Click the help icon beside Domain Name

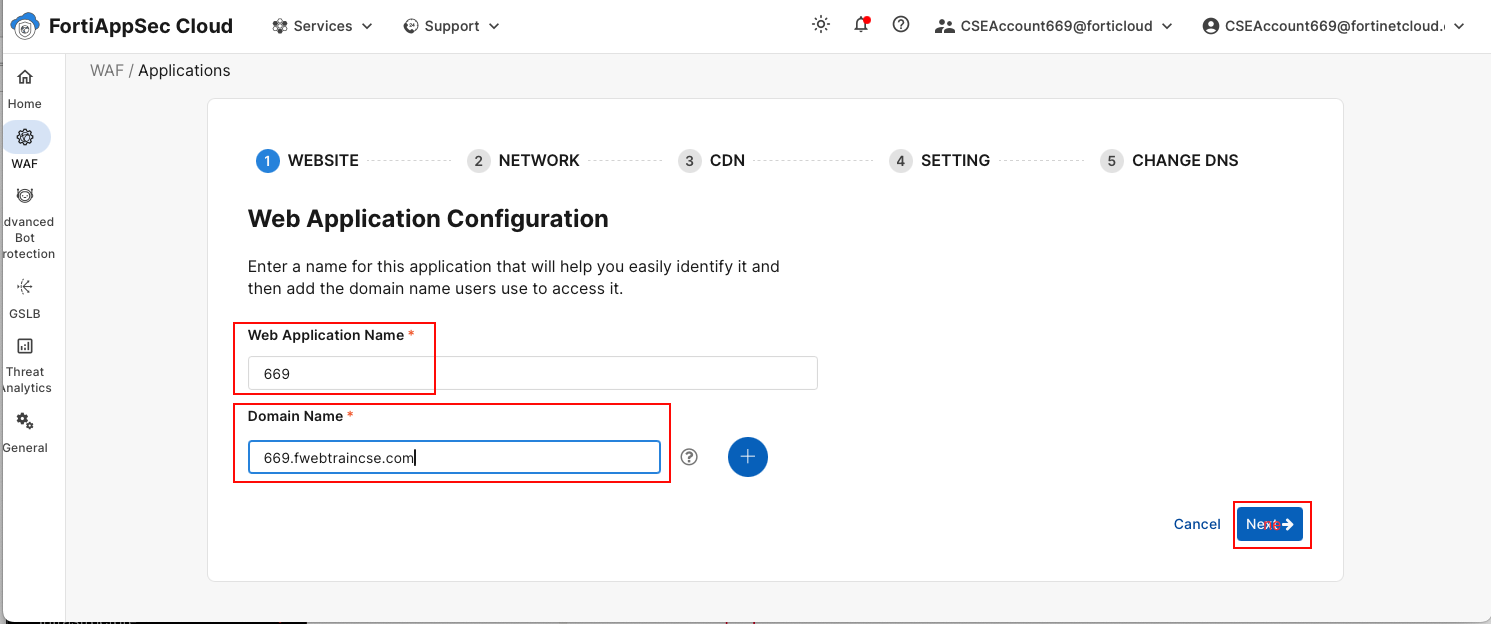point(689,457)
